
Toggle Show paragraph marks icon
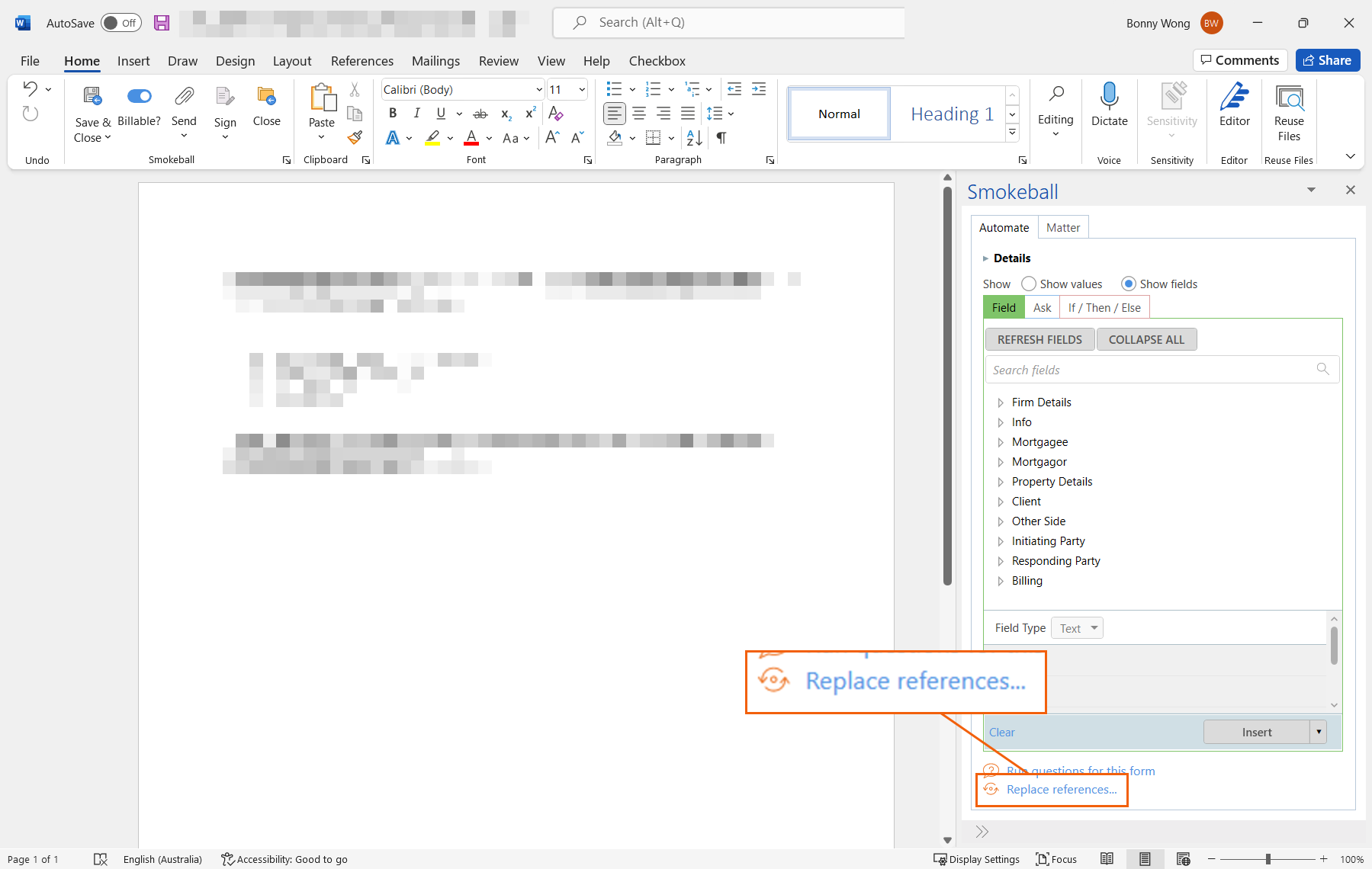(721, 138)
